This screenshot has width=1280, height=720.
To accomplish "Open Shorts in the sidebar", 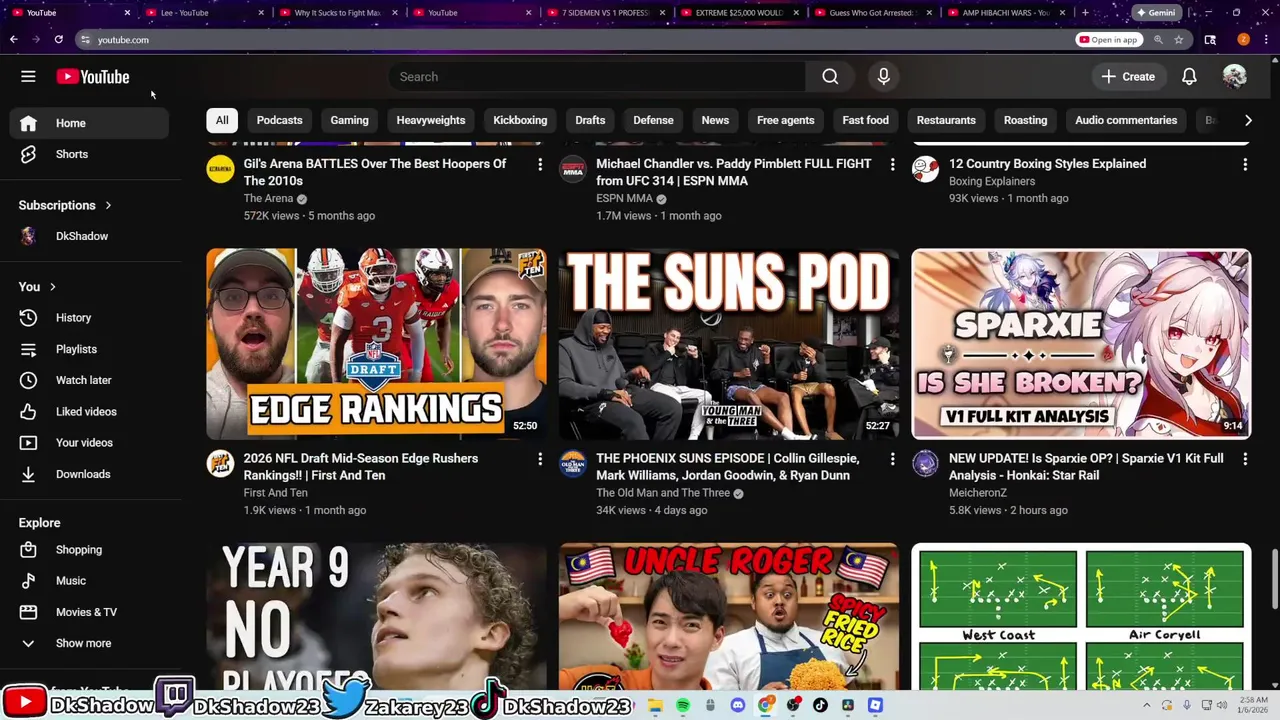I will click(90, 154).
